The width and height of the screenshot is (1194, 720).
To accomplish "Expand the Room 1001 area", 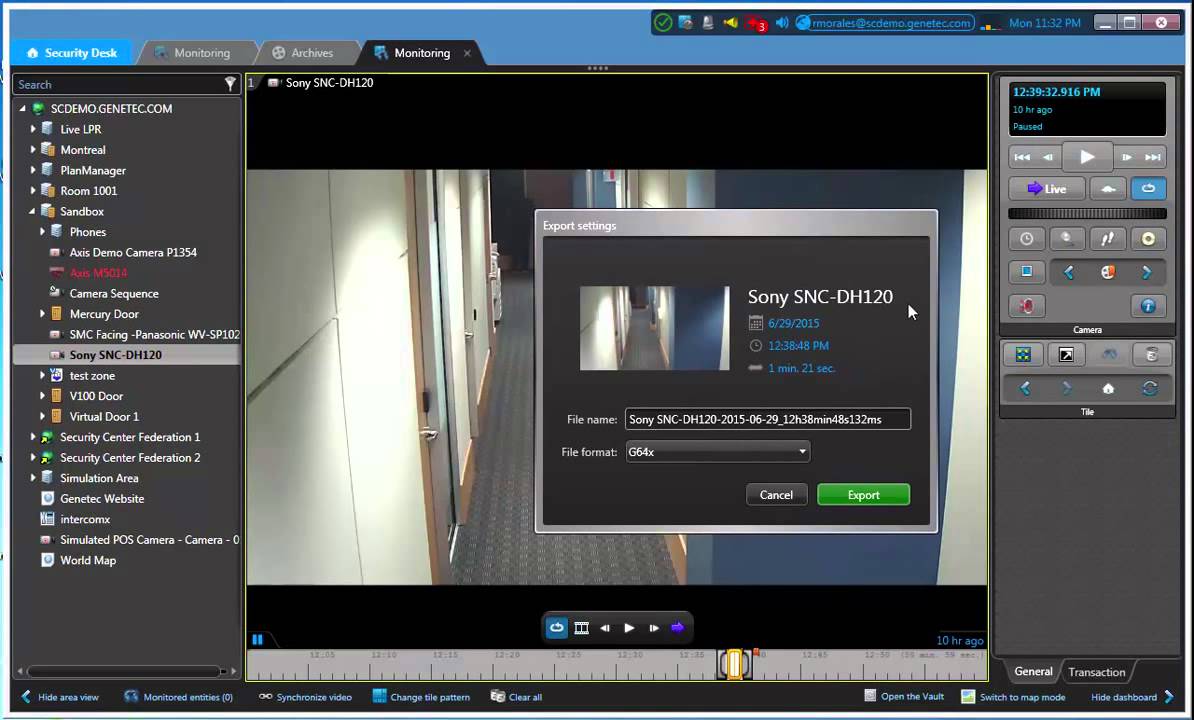I will [x=32, y=191].
